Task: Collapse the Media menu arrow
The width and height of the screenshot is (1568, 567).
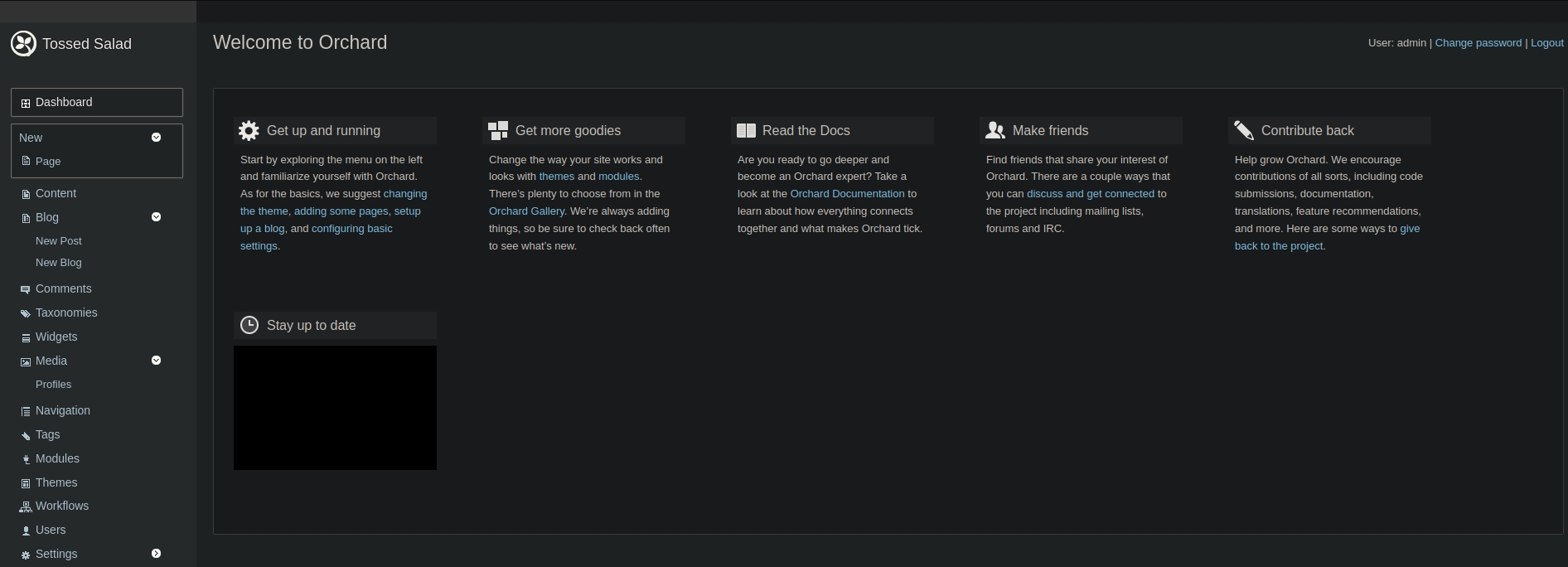Action: [156, 361]
